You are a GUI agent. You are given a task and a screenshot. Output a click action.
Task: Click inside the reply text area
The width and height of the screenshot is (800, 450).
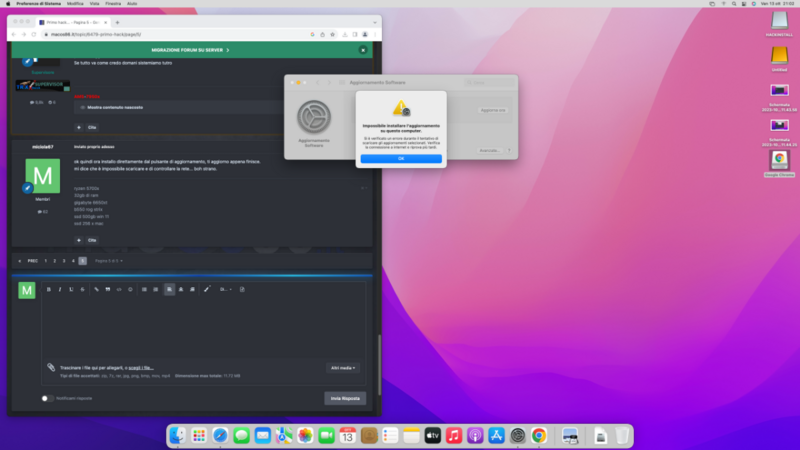203,327
